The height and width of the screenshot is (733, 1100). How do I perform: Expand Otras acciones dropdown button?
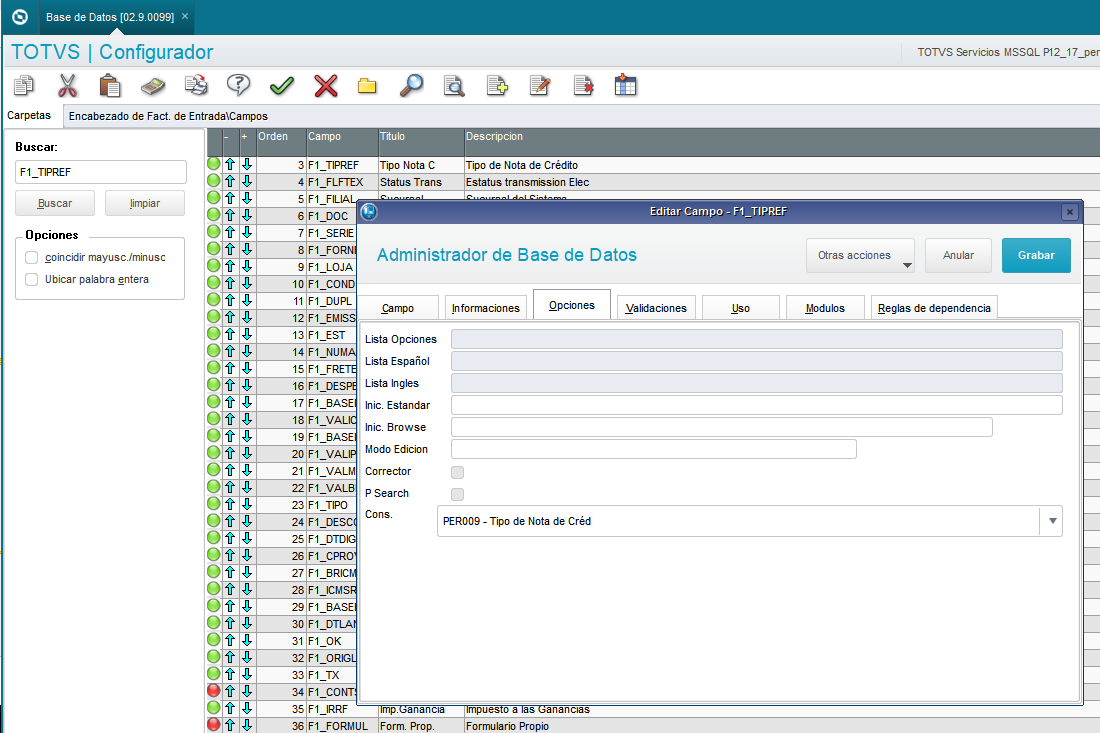(860, 255)
